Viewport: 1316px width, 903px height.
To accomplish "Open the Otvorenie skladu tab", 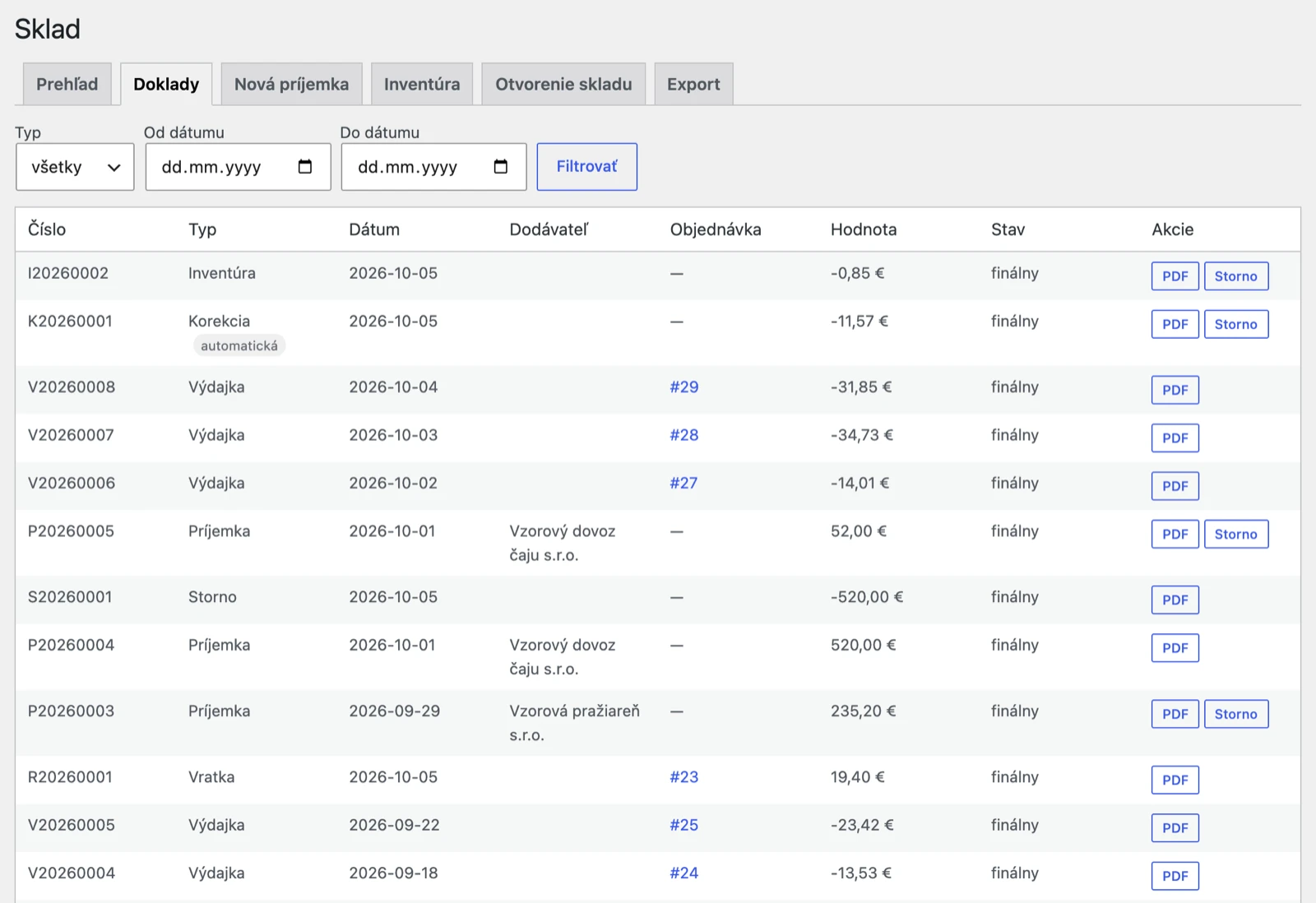I will pyautogui.click(x=563, y=84).
